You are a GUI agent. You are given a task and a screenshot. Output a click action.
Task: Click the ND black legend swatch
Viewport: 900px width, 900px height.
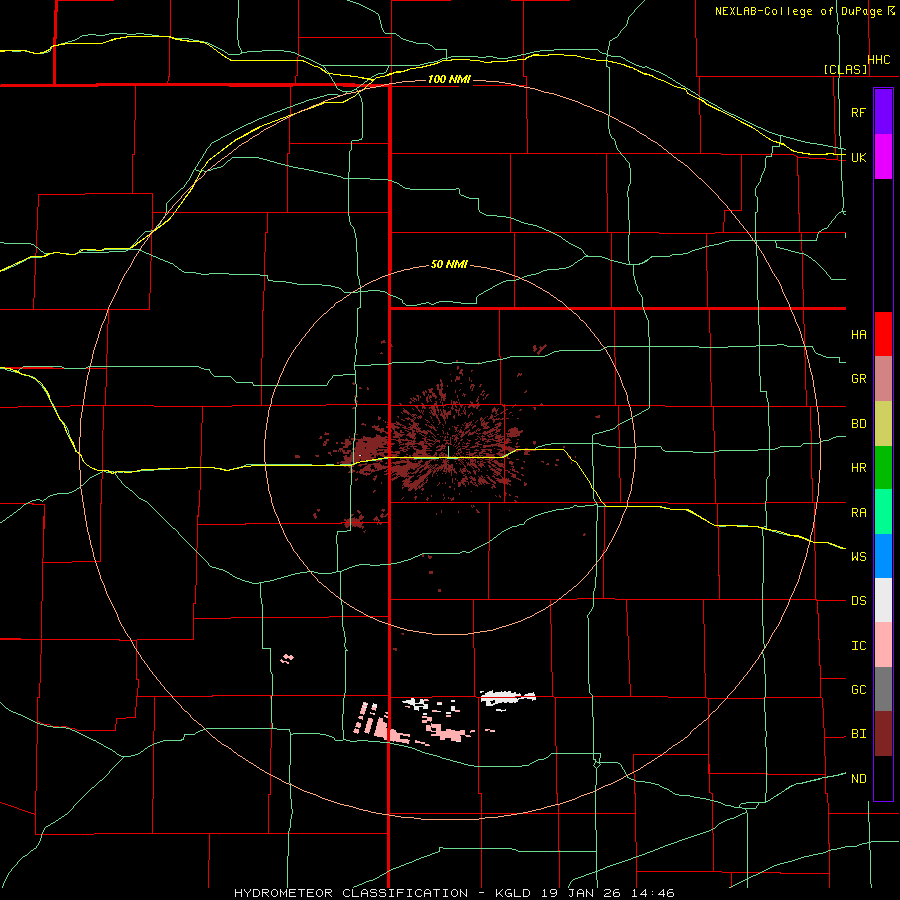(x=883, y=778)
